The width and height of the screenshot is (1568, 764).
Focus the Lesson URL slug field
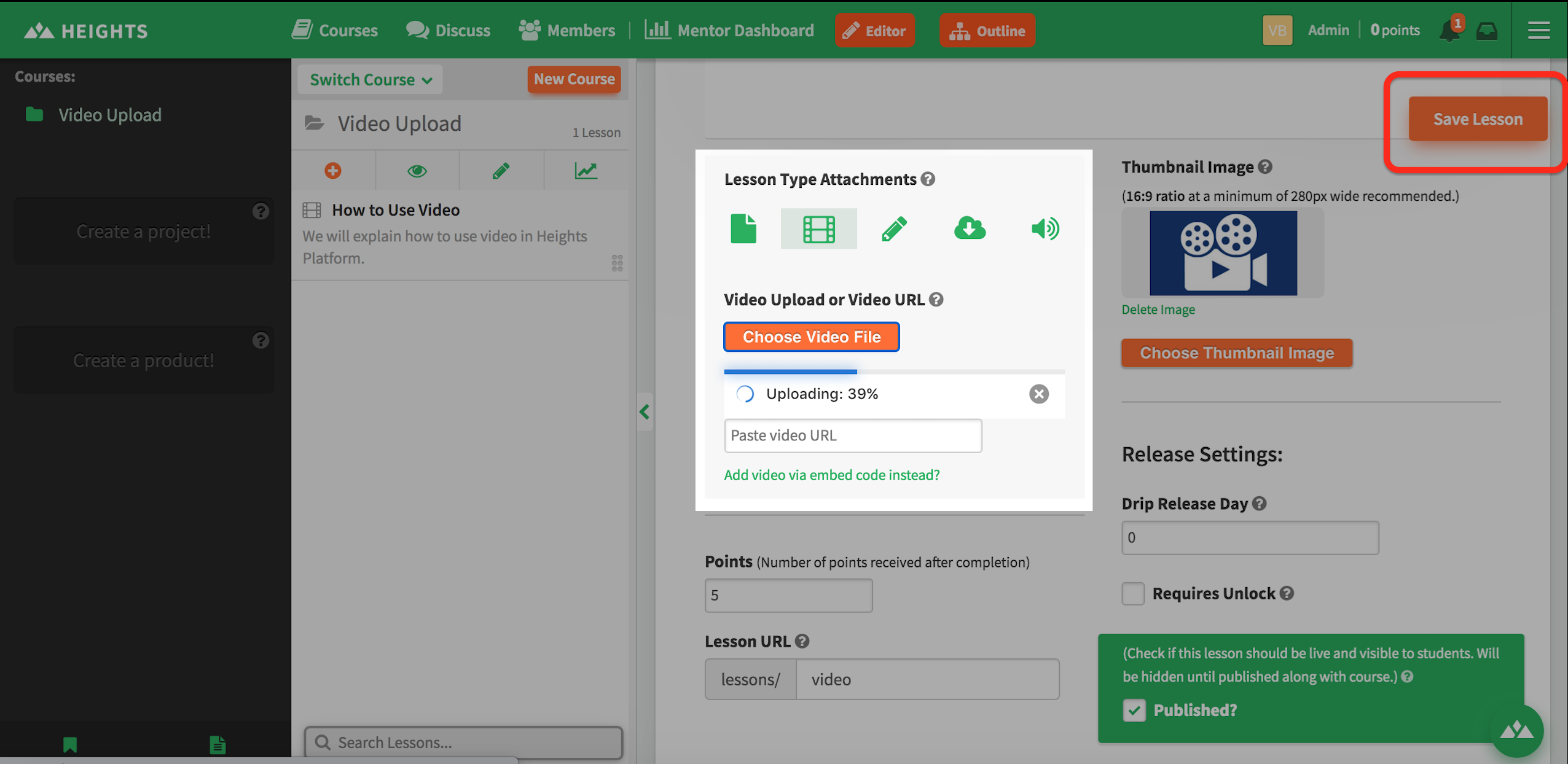click(928, 679)
